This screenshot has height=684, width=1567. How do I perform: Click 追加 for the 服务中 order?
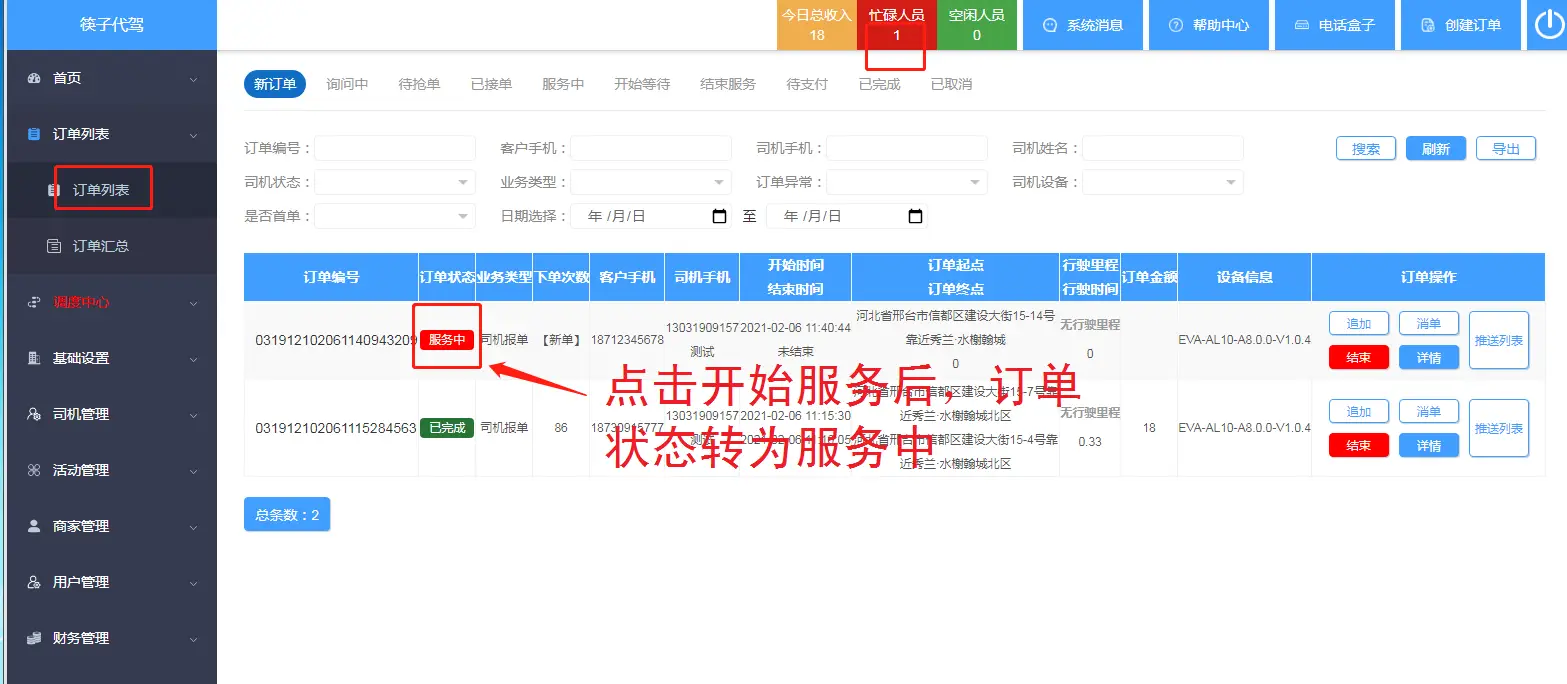1359,324
